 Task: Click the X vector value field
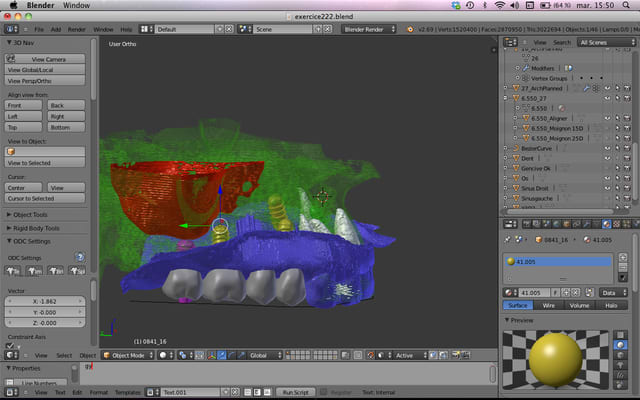47,300
